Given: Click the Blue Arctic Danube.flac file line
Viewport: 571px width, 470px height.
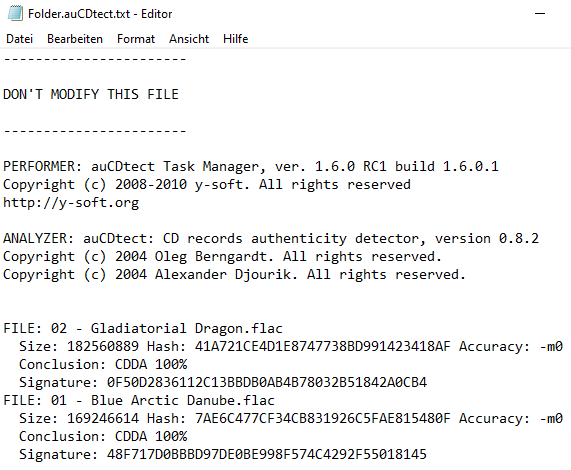Looking at the screenshot, I should tap(139, 400).
